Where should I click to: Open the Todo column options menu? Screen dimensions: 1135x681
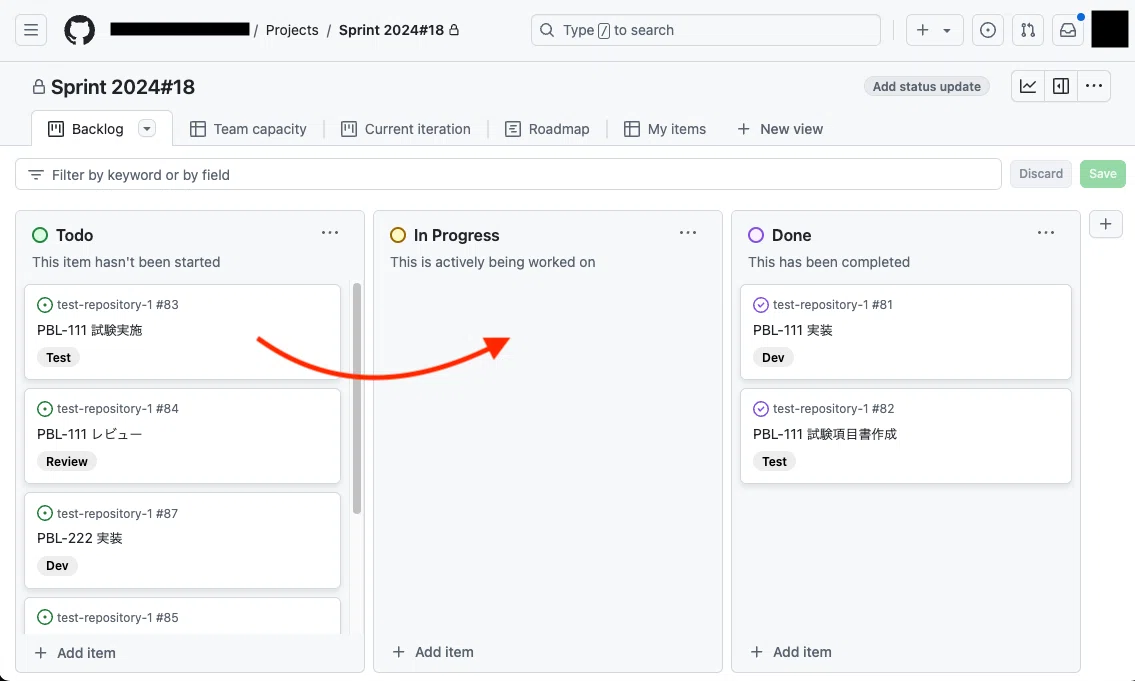[330, 233]
